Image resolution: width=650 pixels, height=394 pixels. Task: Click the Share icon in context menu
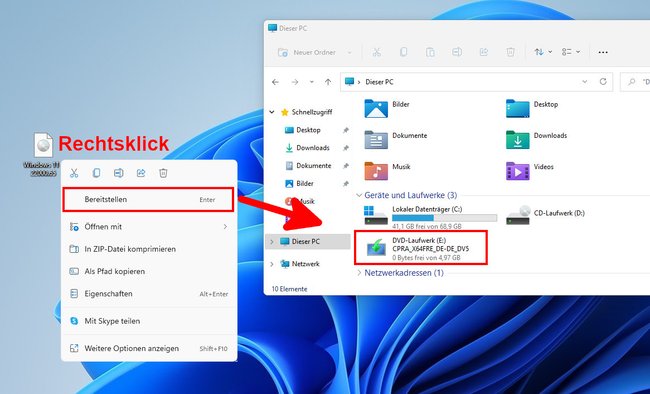141,173
